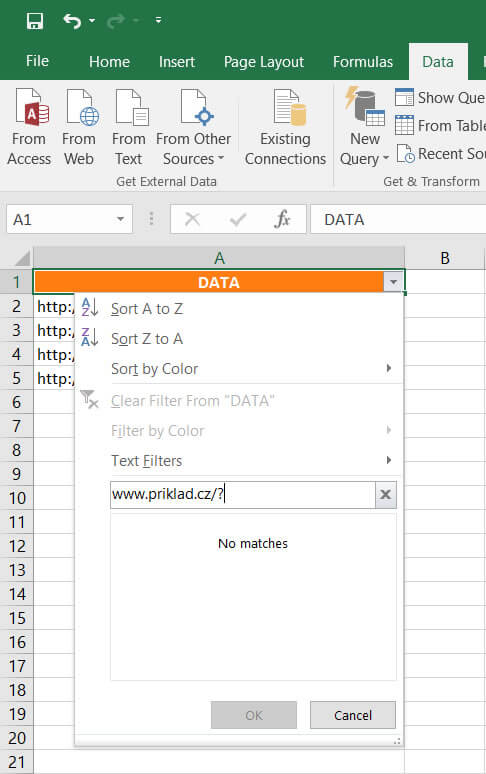Click Recent Sources icon
The width and height of the screenshot is (486, 774).
(x=405, y=154)
